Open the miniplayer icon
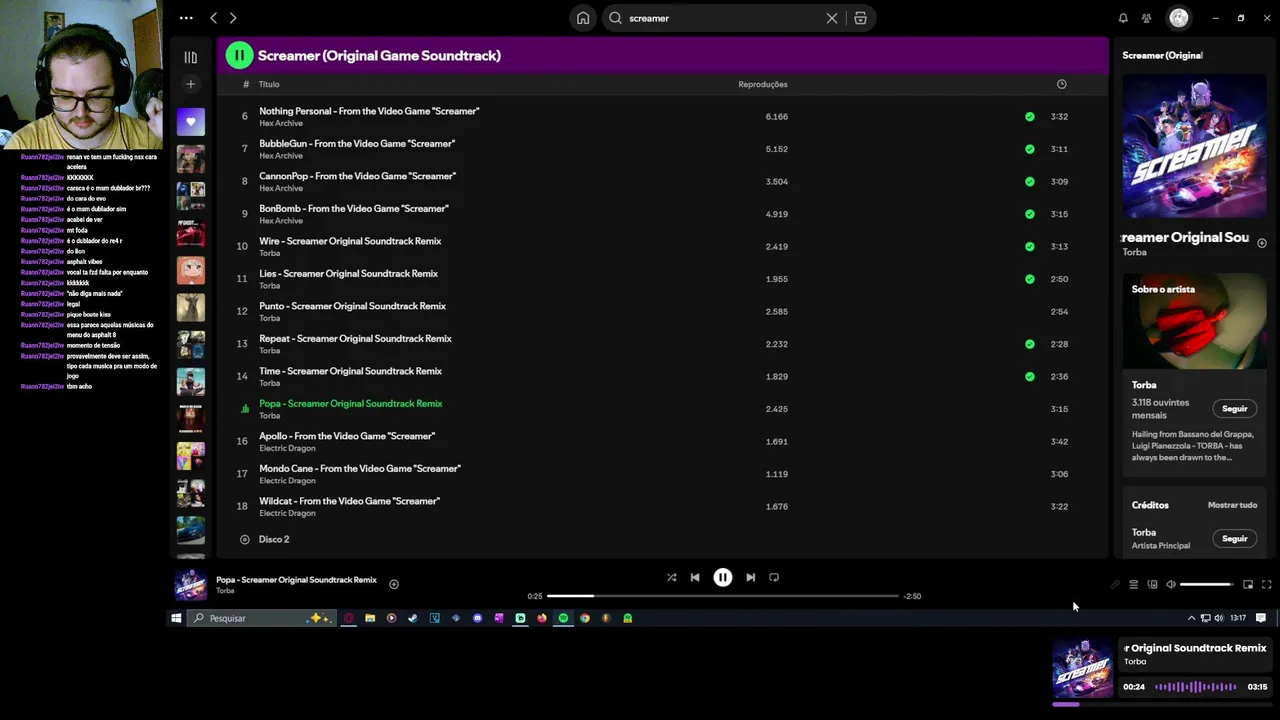 (1248, 585)
